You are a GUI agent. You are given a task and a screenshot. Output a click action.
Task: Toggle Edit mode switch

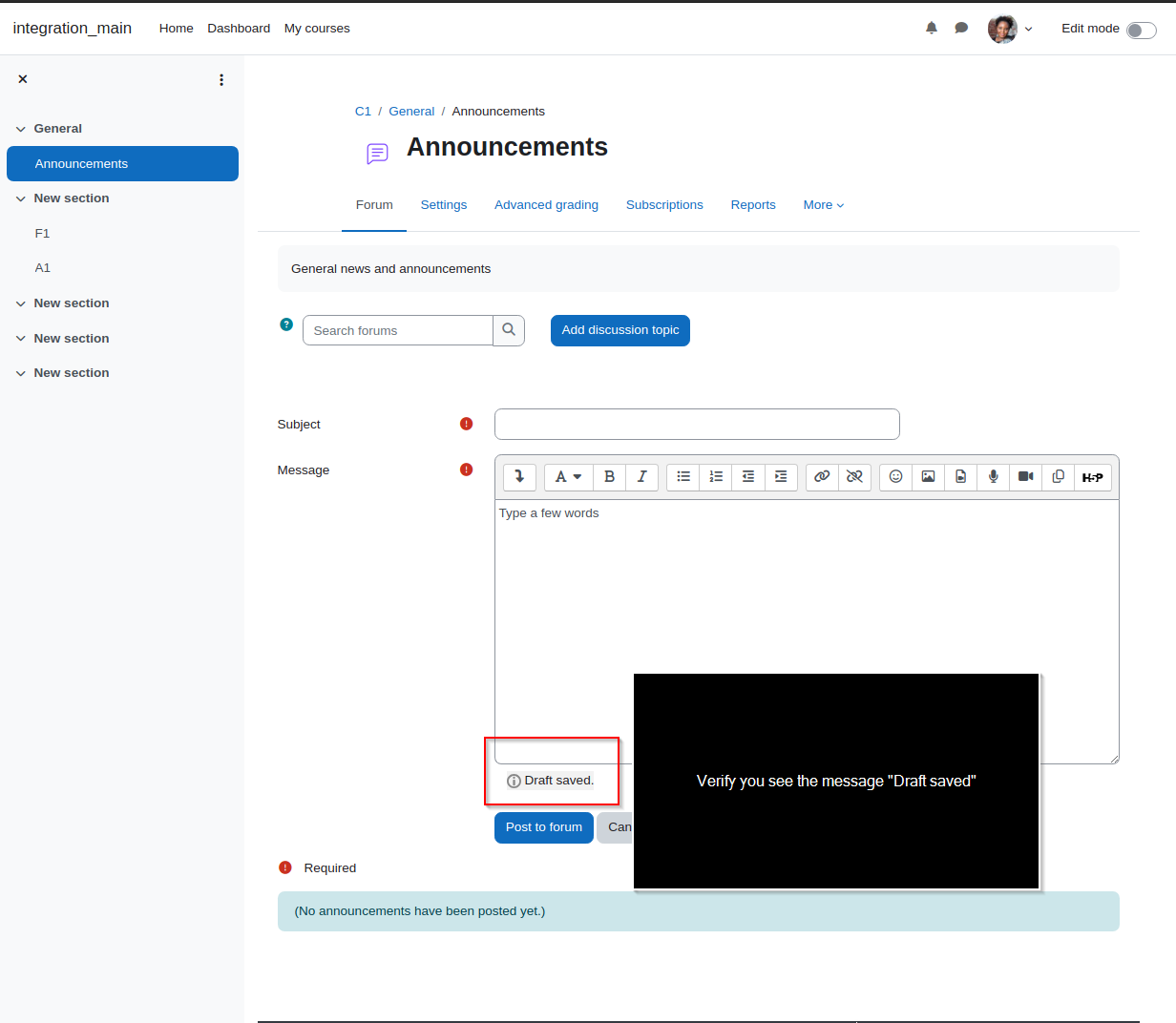(x=1141, y=30)
